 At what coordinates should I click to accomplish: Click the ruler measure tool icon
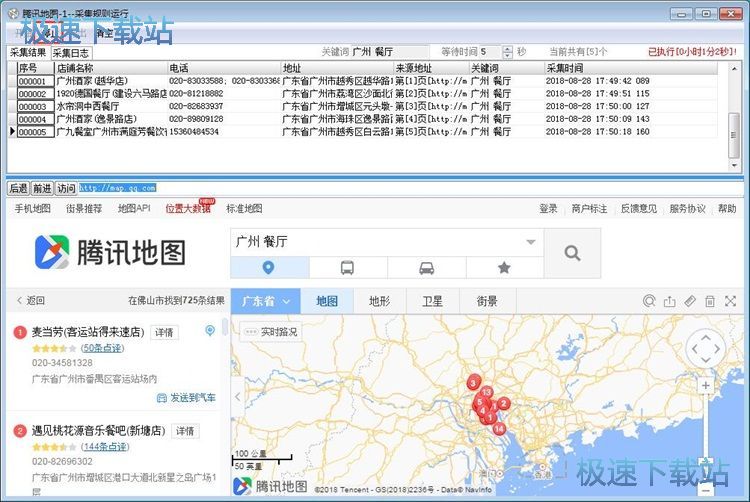[690, 301]
